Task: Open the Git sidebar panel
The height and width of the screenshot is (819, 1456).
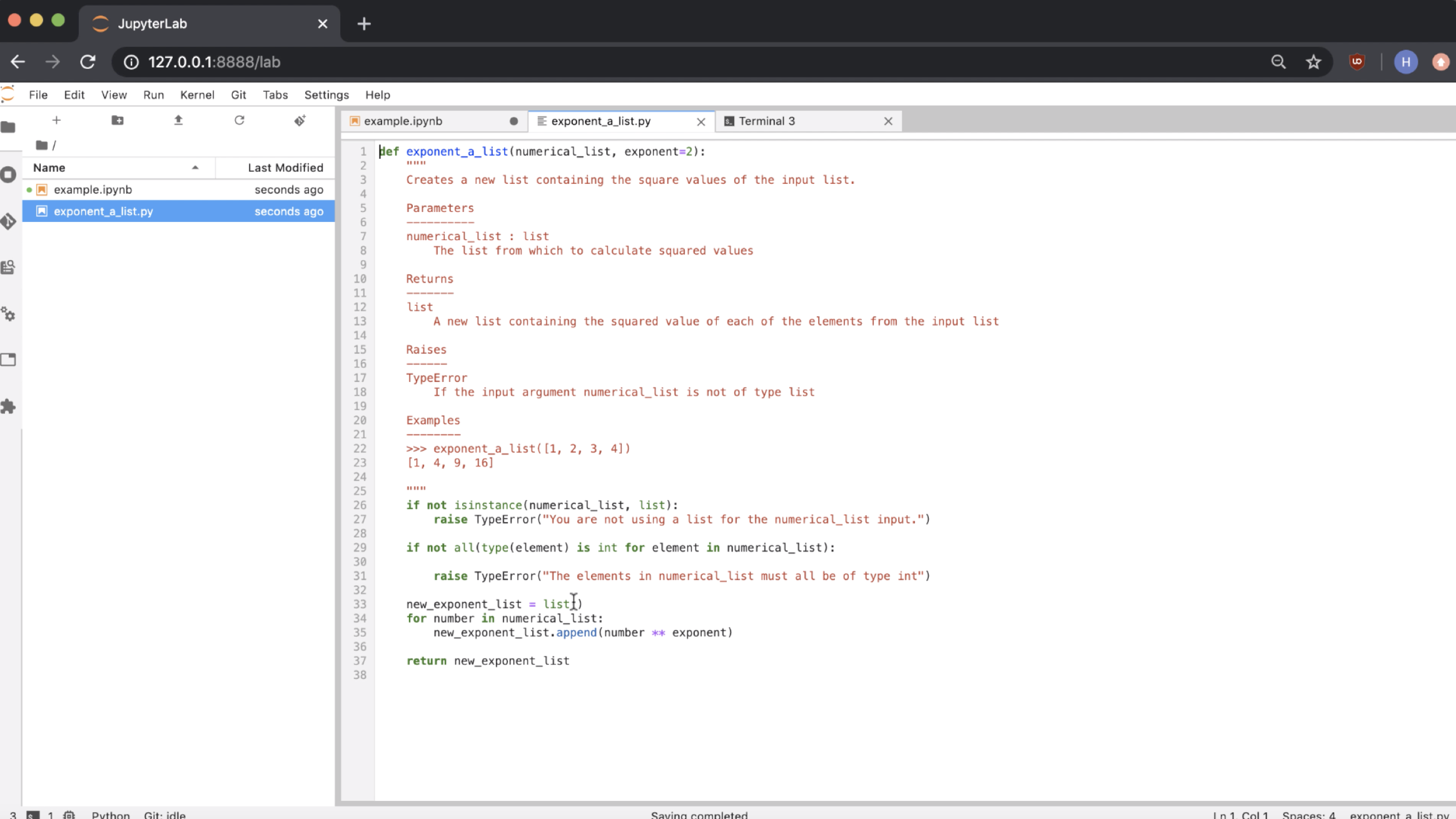Action: (x=8, y=221)
